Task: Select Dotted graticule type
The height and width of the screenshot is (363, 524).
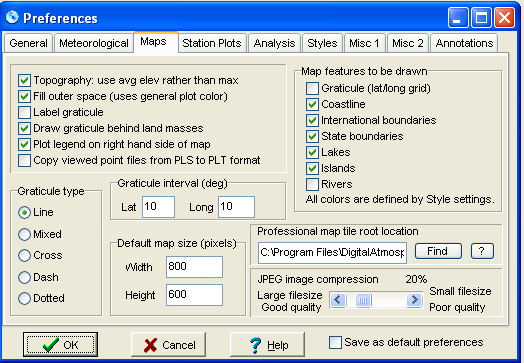Action: point(24,298)
